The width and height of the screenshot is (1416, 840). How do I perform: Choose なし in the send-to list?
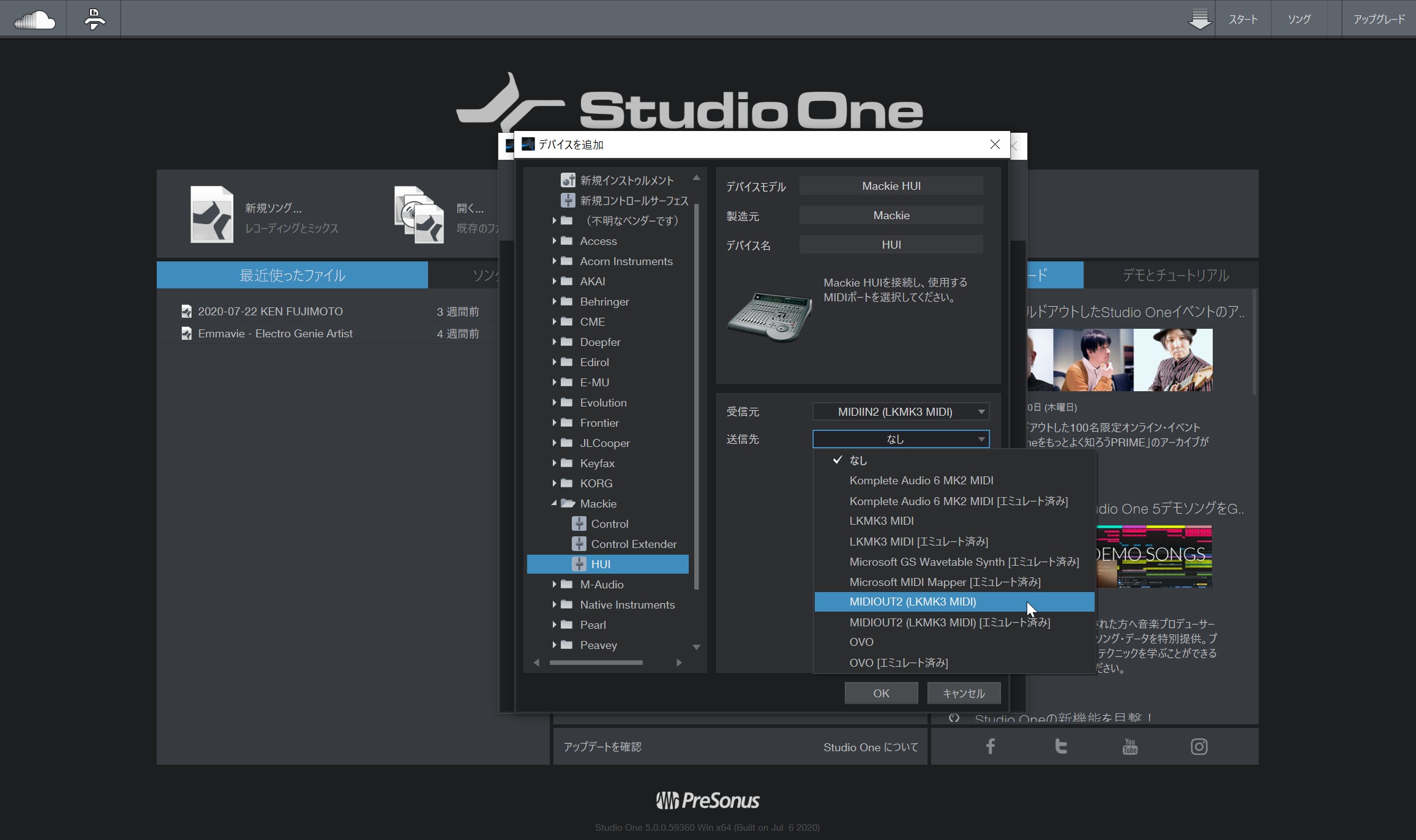click(x=954, y=460)
